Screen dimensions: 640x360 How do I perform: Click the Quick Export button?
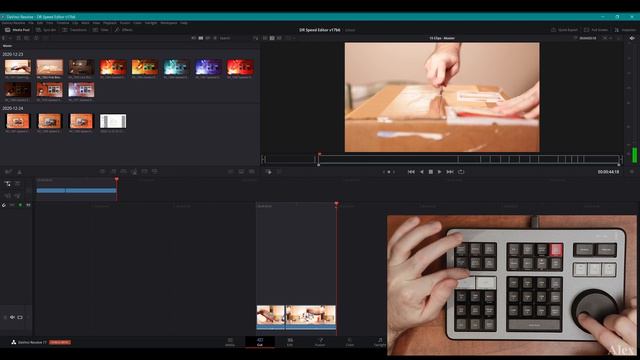564,30
